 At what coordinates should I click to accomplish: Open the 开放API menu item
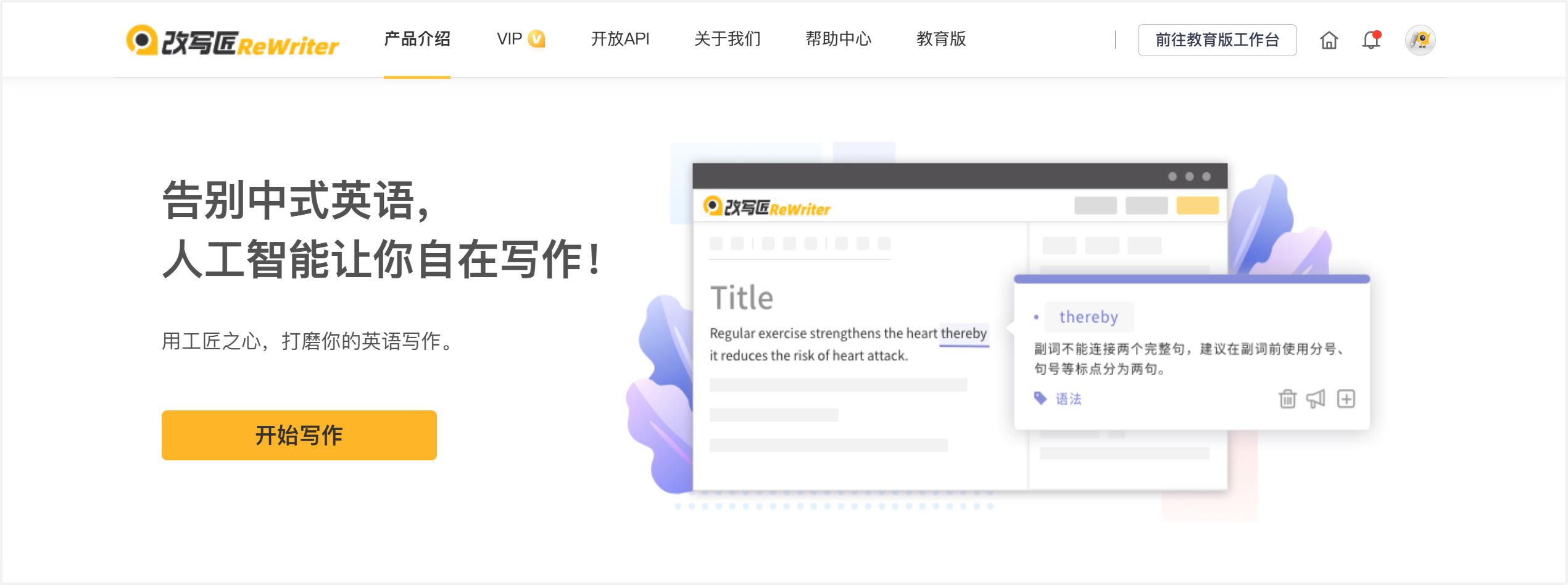620,39
